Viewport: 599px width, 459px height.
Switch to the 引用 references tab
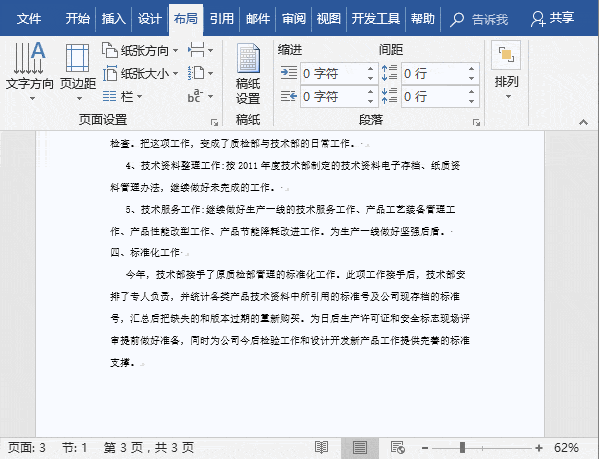pos(222,18)
